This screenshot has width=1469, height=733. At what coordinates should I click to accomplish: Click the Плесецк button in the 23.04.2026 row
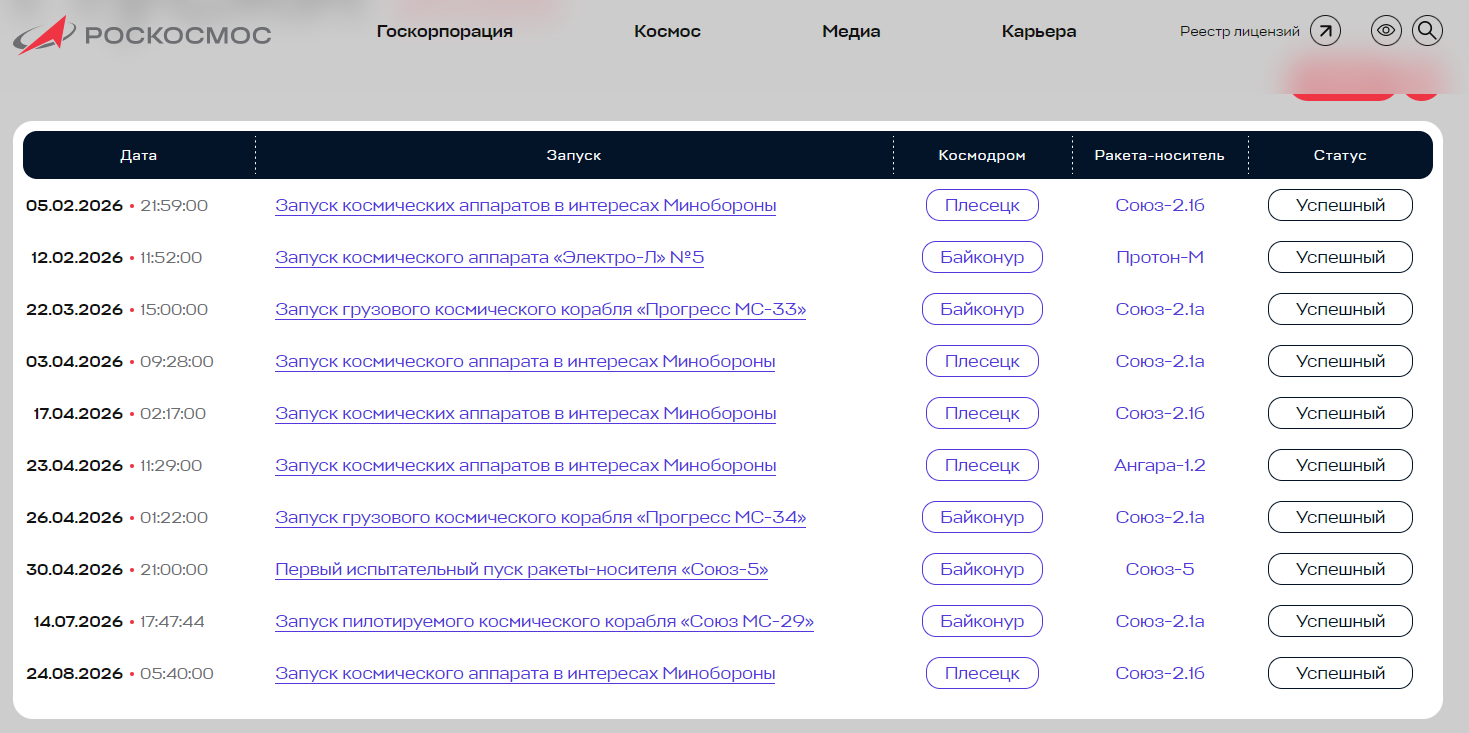point(982,465)
